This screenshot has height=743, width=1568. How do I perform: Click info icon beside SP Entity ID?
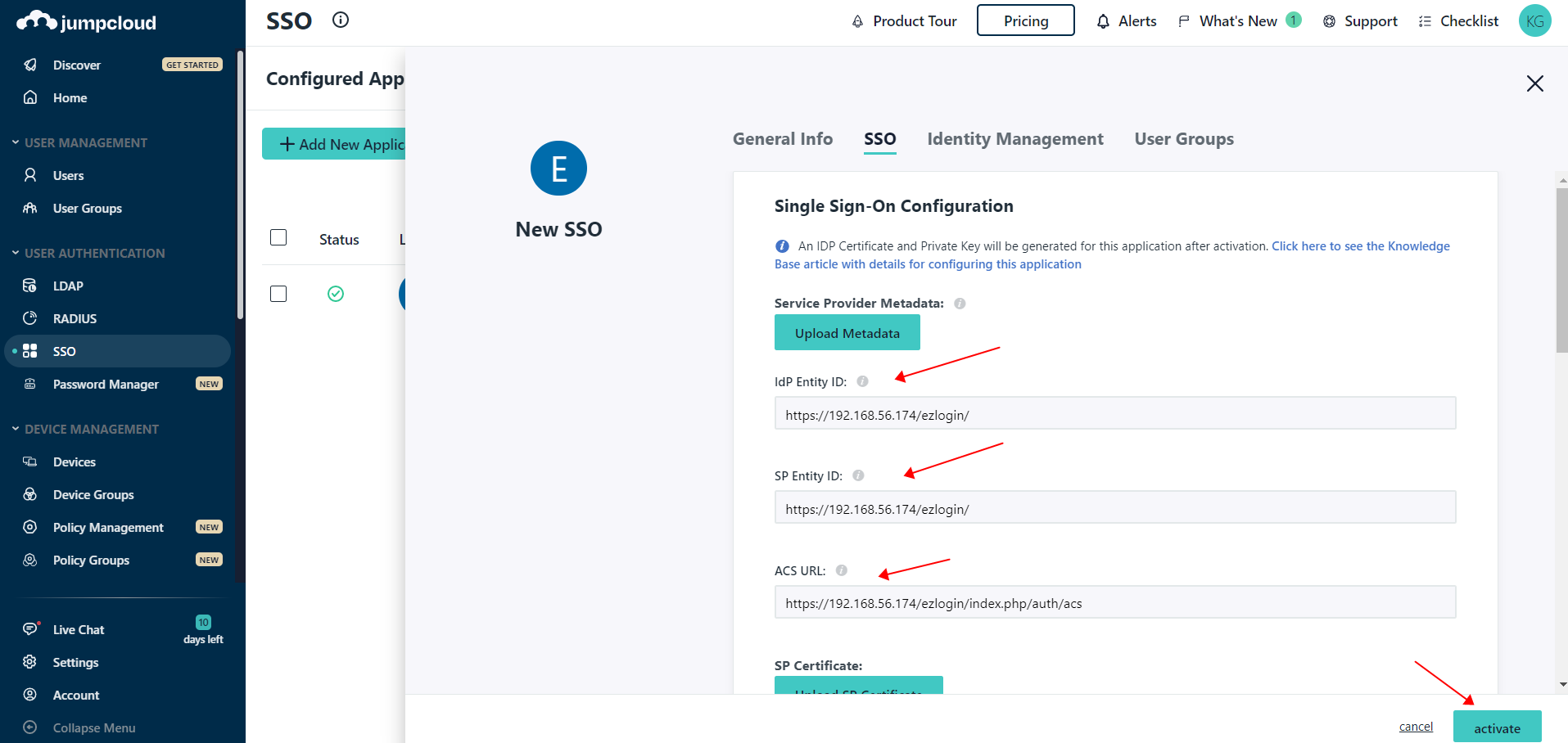point(859,475)
